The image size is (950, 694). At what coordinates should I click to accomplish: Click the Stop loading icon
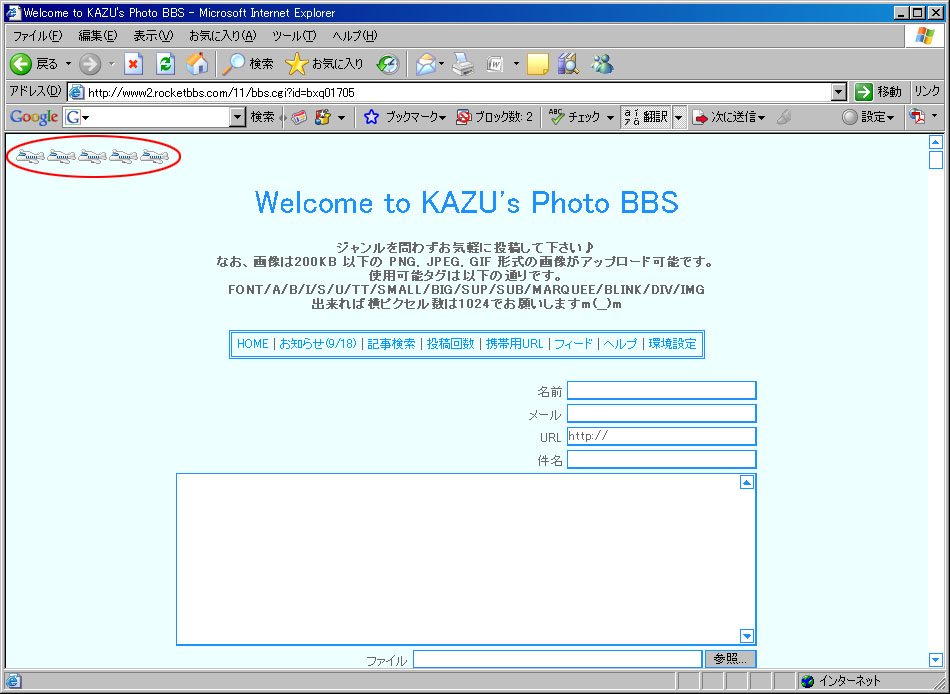tap(133, 64)
